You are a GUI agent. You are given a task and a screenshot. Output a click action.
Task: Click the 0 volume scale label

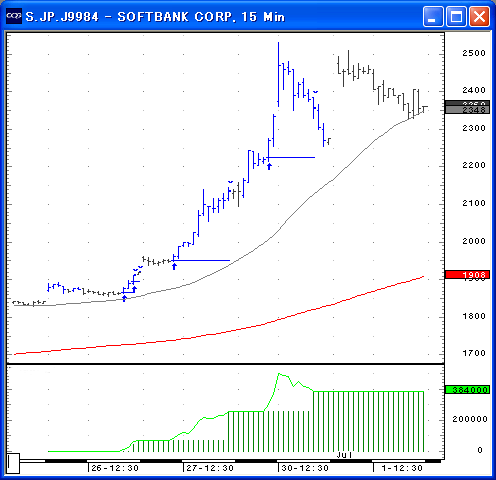pyautogui.click(x=480, y=450)
